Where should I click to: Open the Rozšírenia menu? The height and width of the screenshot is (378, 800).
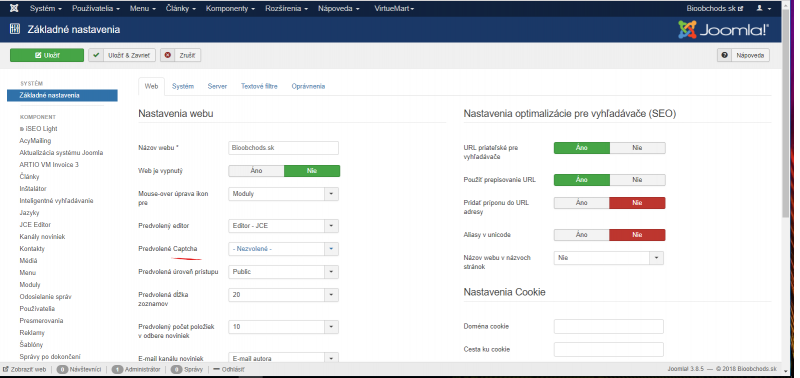click(286, 9)
